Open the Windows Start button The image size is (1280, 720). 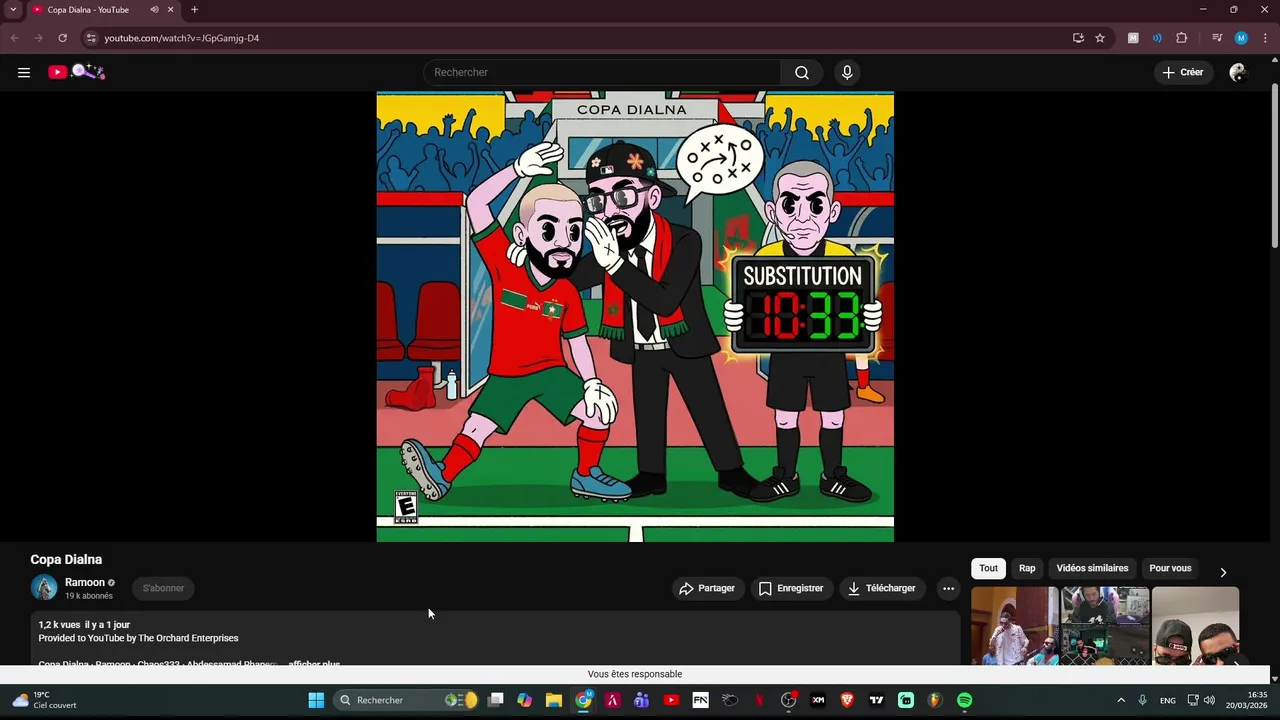click(316, 700)
